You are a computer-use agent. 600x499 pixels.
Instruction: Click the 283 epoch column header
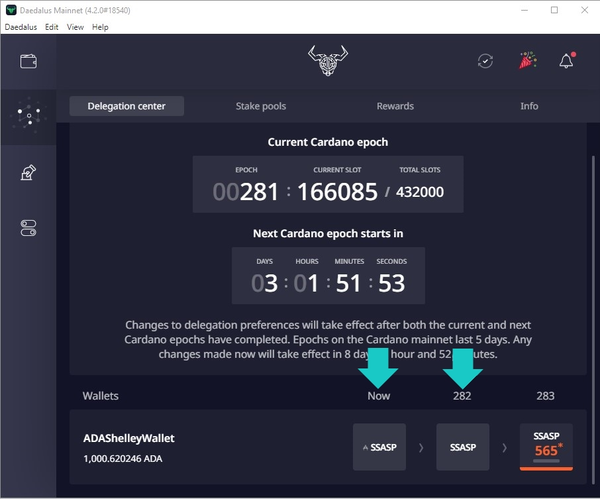545,396
